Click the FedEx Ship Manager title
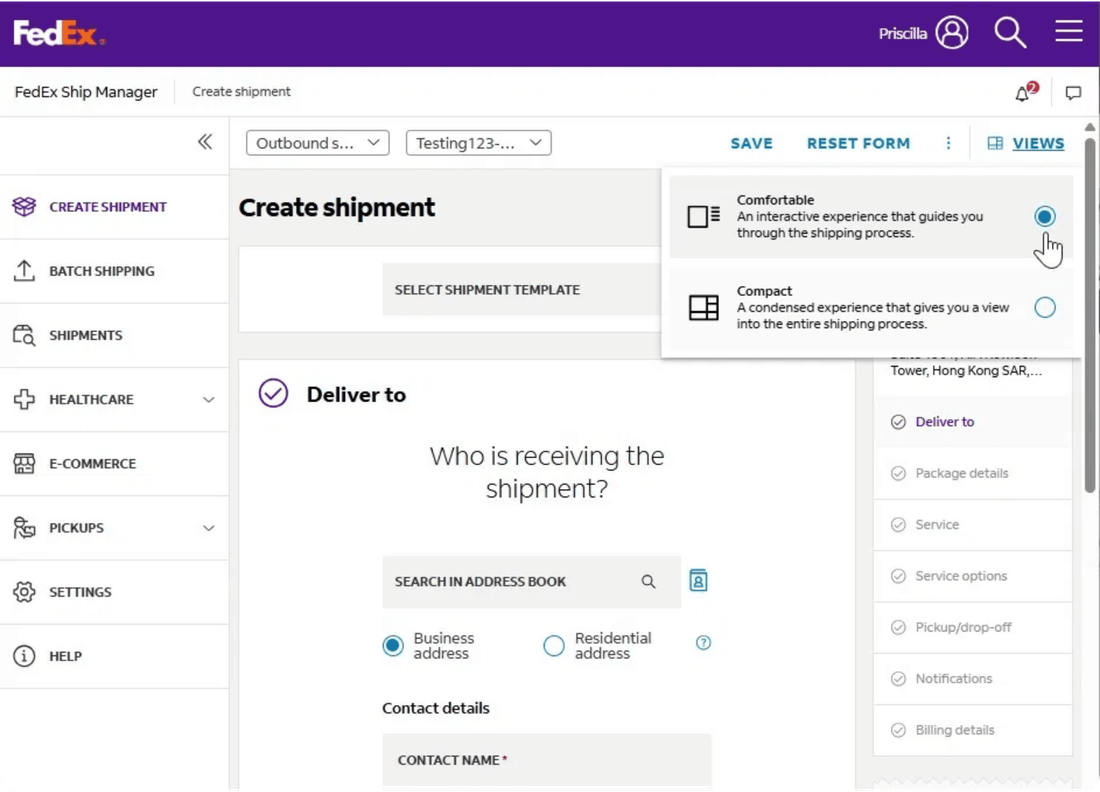1100x792 pixels. pos(86,92)
